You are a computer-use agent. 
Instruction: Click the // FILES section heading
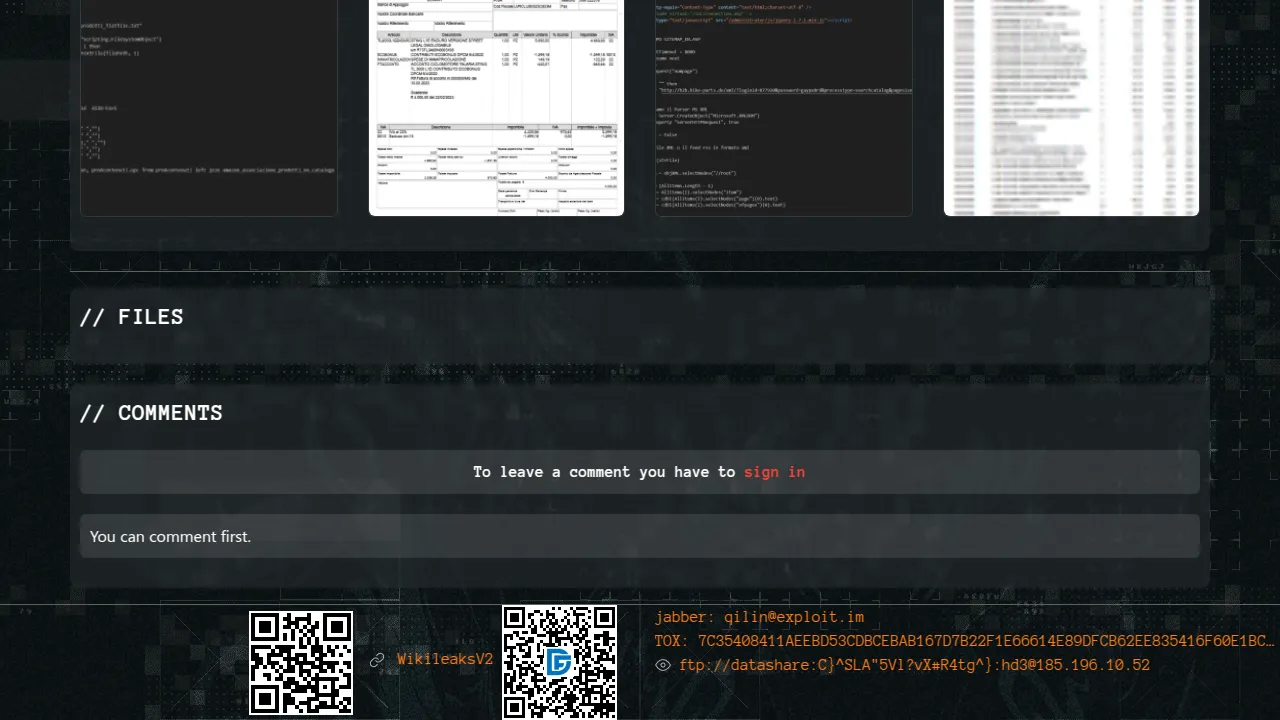[132, 317]
